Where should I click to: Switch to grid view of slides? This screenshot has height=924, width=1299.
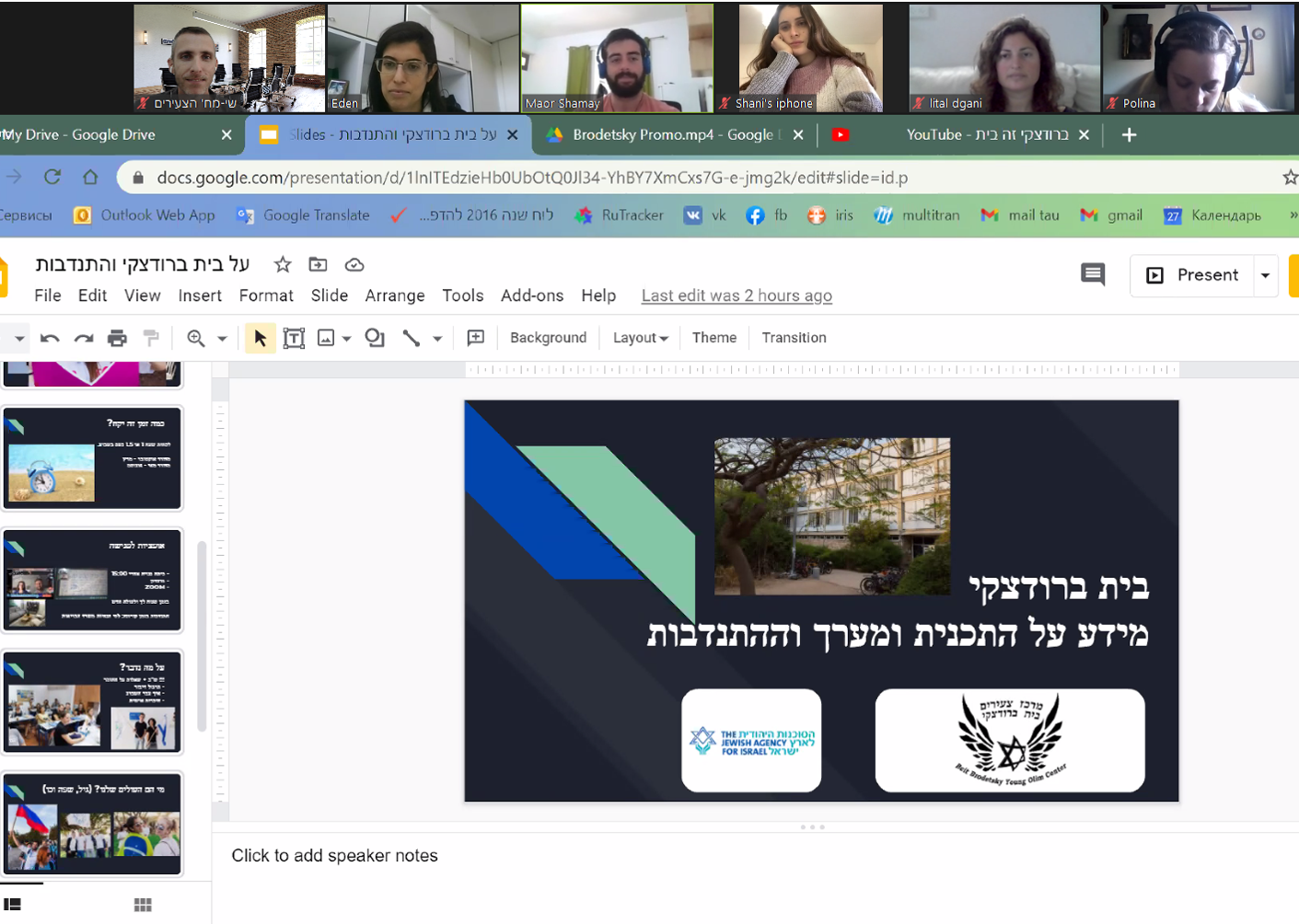tap(143, 905)
